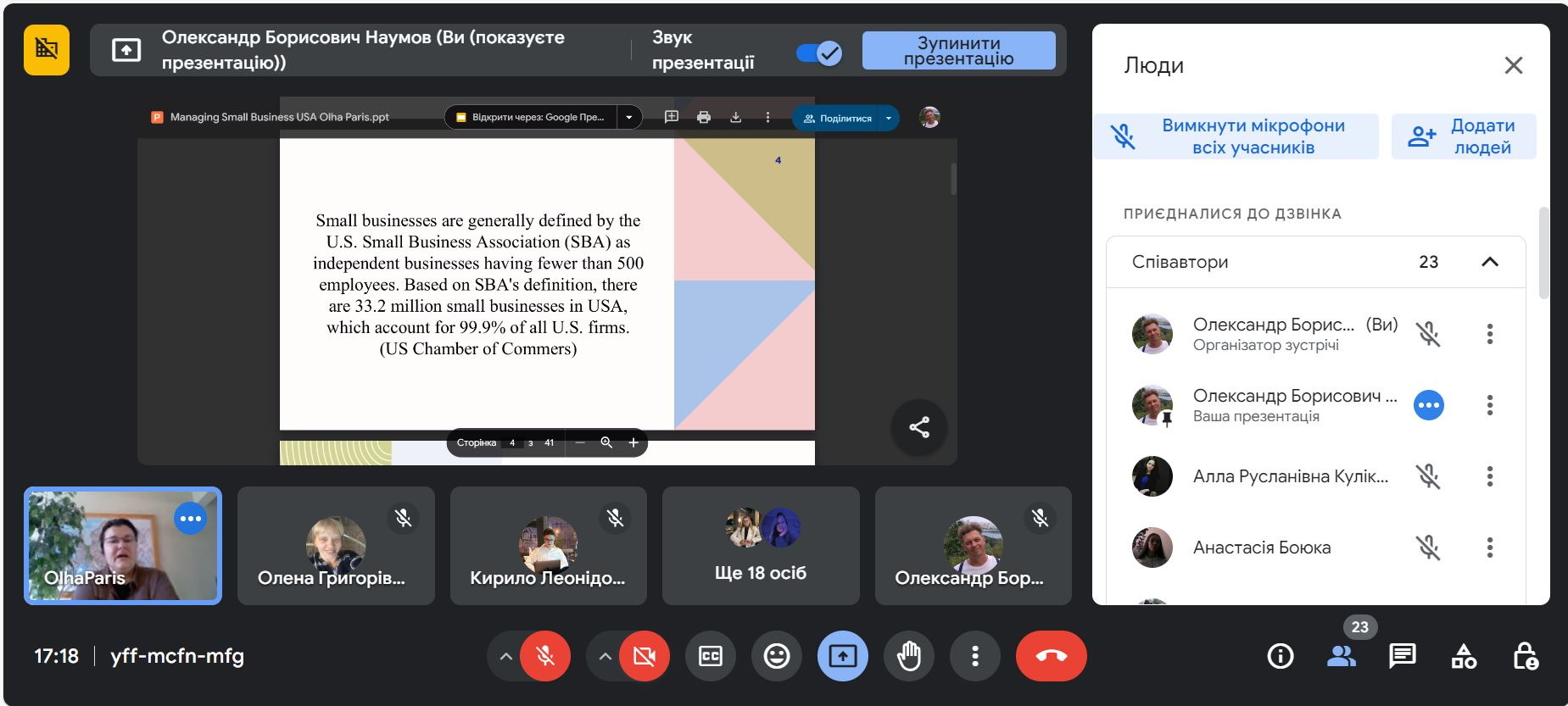Click Вимкнути мікрофони всіх учасників
The width and height of the screenshot is (1568, 706).
point(1236,136)
